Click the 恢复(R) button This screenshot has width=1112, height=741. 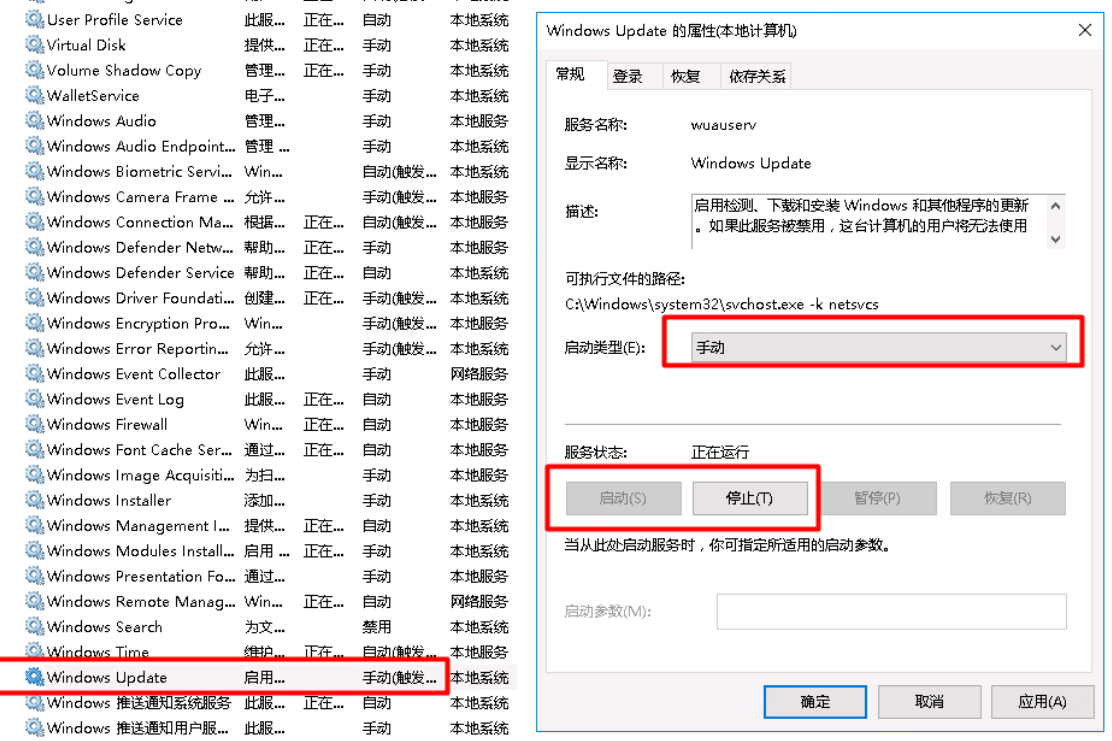pos(1007,498)
